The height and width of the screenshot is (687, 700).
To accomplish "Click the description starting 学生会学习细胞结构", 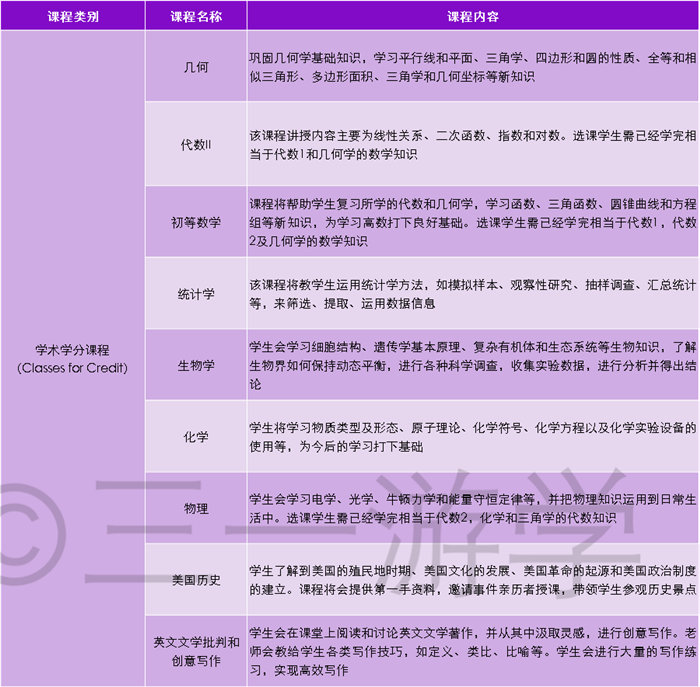I will point(473,365).
